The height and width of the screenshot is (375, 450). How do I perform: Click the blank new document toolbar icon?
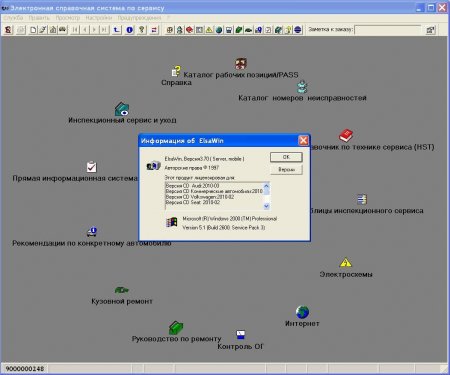coord(33,30)
